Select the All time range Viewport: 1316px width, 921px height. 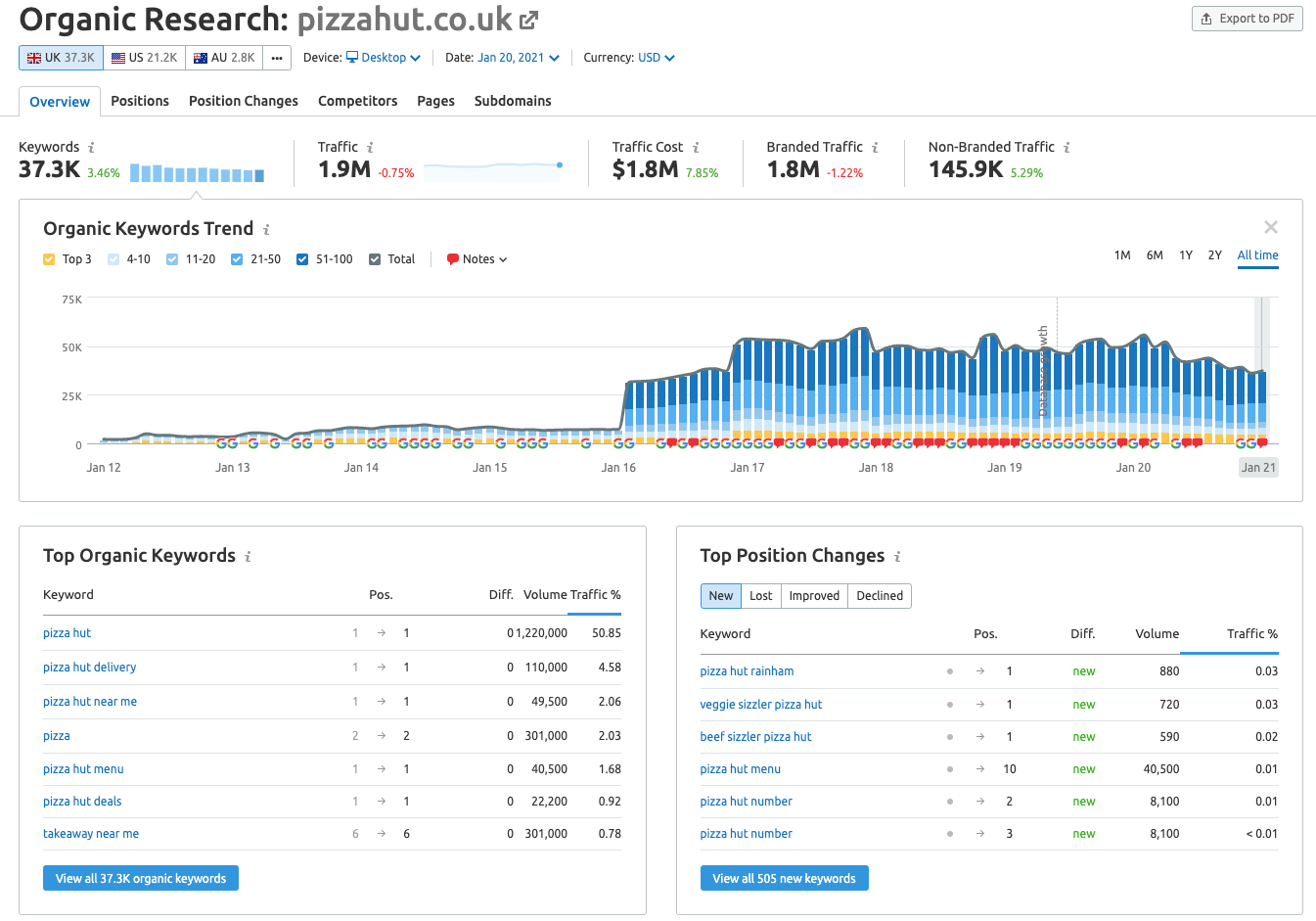[1258, 255]
